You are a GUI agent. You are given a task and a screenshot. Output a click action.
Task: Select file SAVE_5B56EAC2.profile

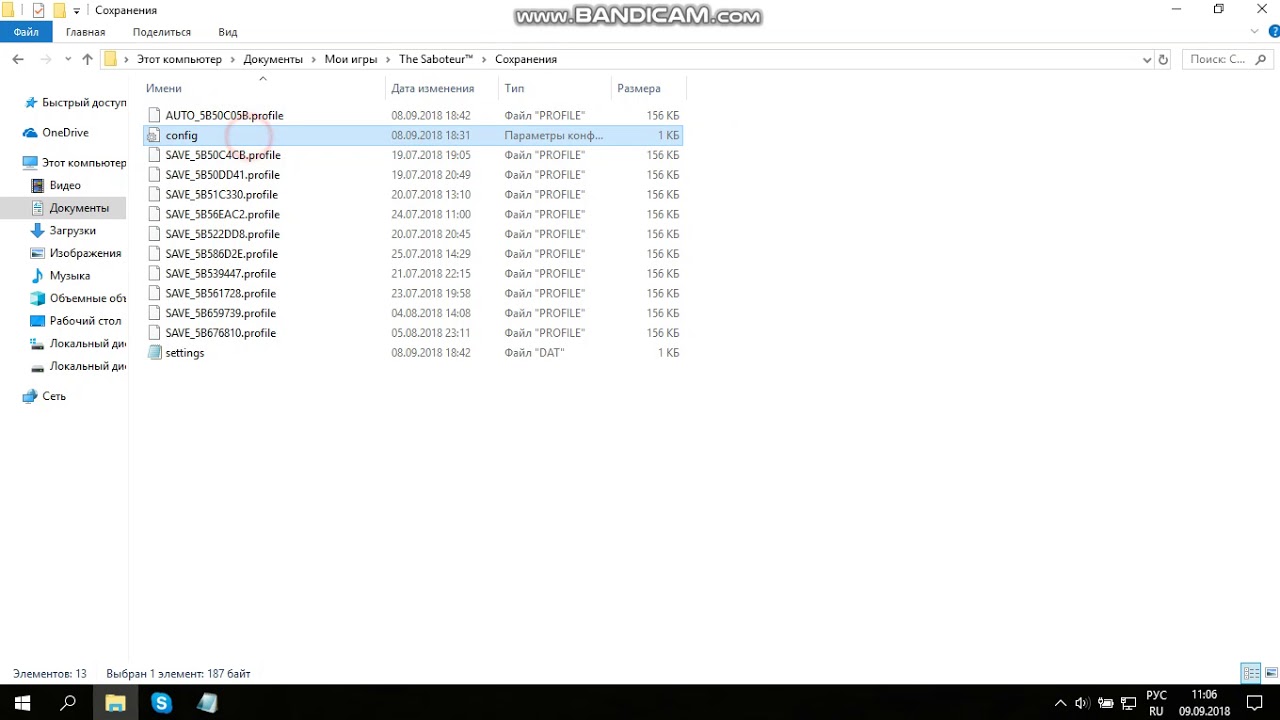click(x=222, y=214)
